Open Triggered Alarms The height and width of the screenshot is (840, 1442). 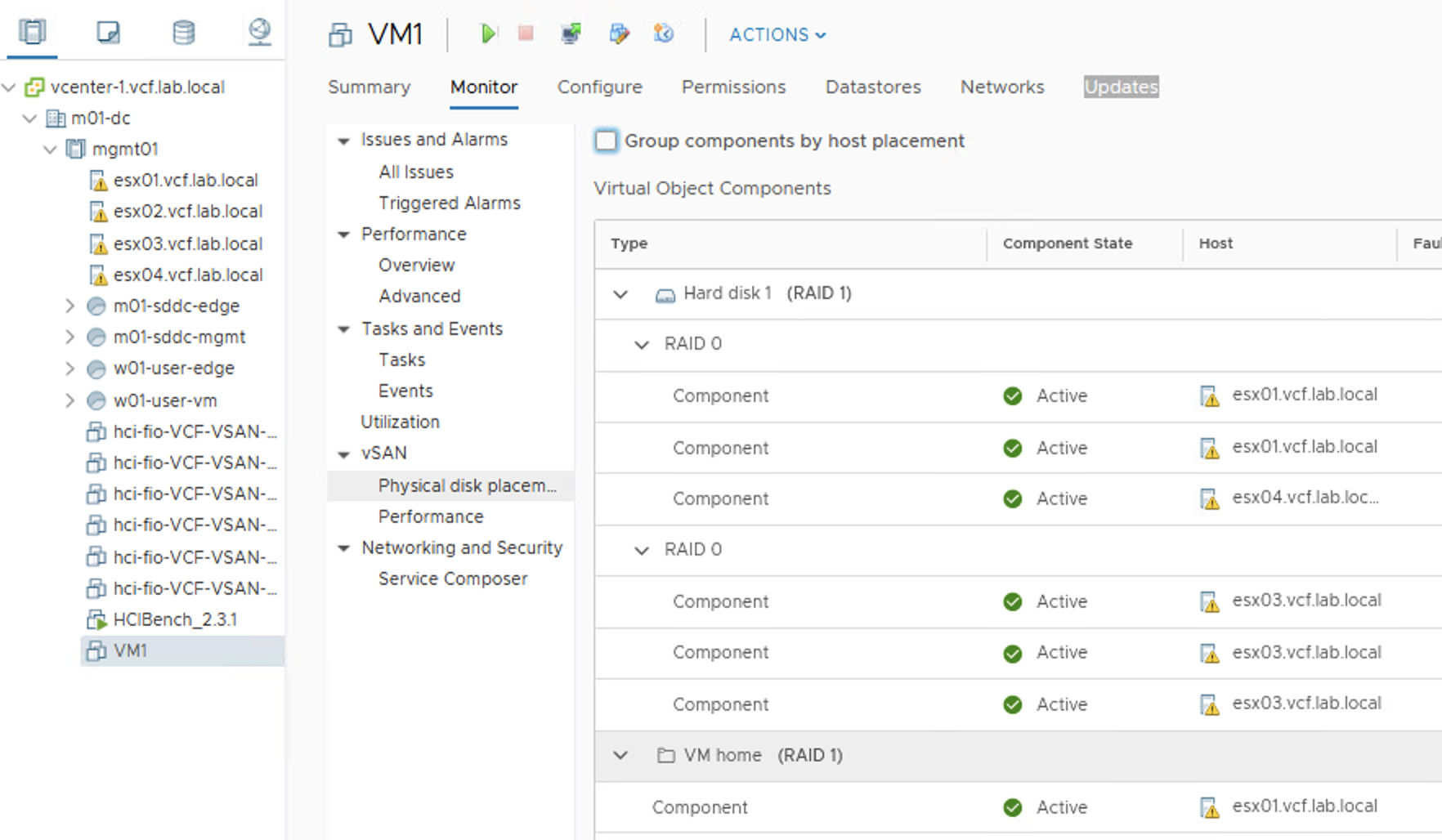pos(450,203)
